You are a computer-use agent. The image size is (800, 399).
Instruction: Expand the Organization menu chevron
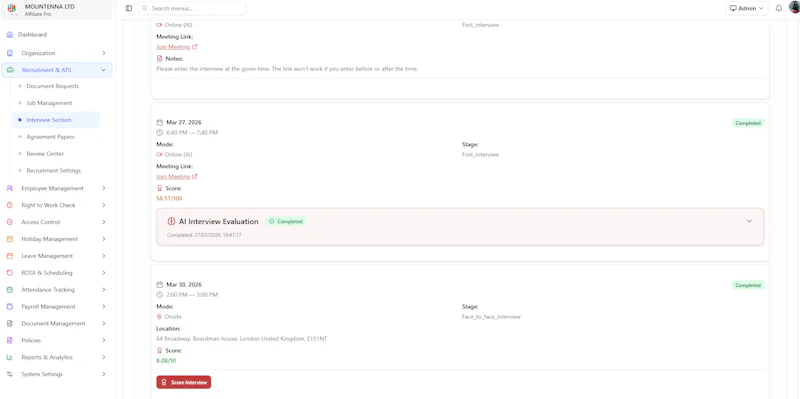point(104,53)
